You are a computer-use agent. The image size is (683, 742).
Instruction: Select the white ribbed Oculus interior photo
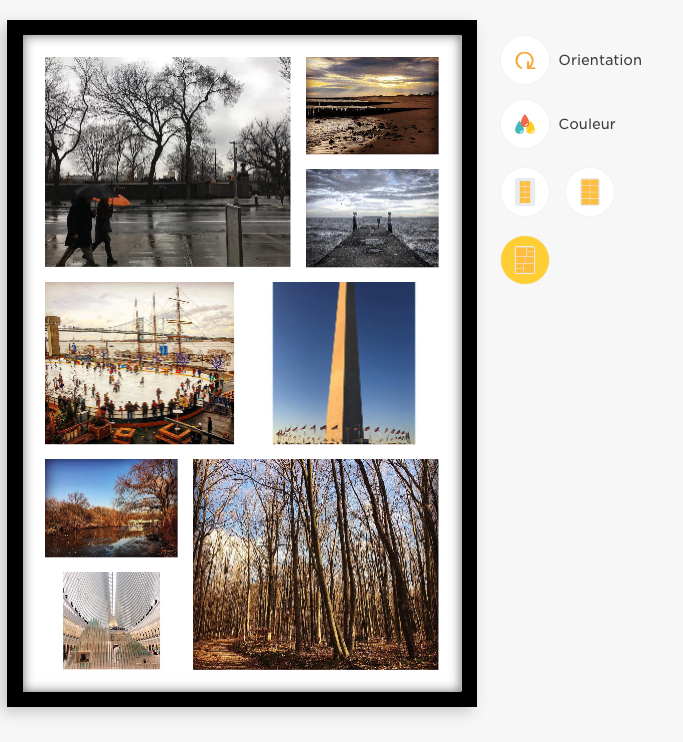111,620
